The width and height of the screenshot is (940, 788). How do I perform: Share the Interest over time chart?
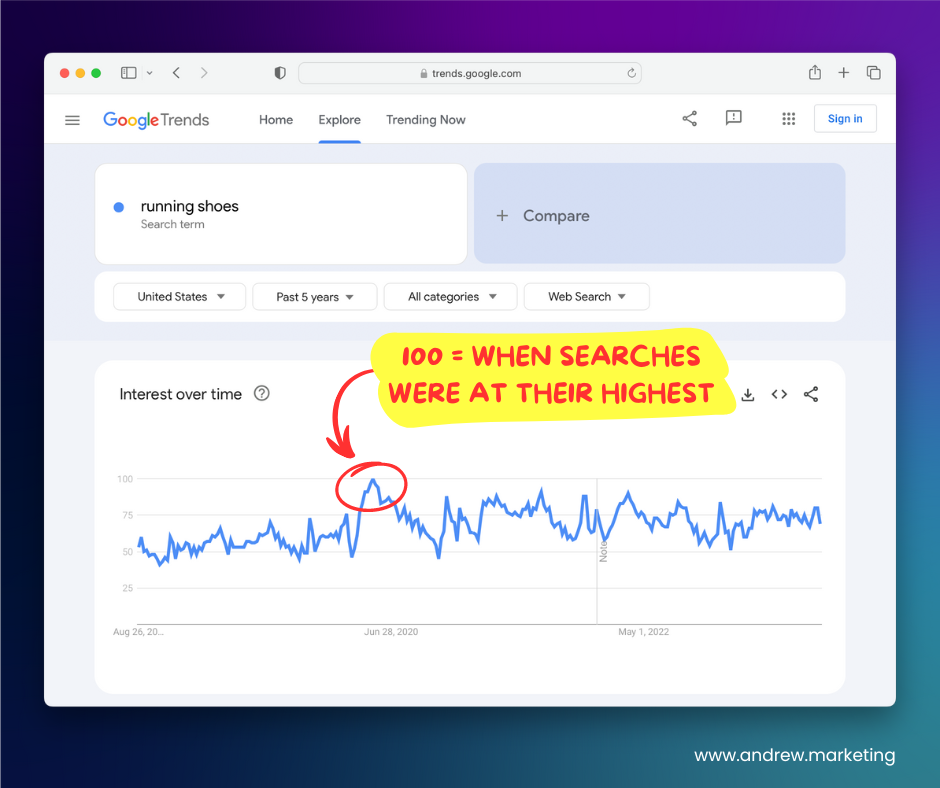click(811, 394)
